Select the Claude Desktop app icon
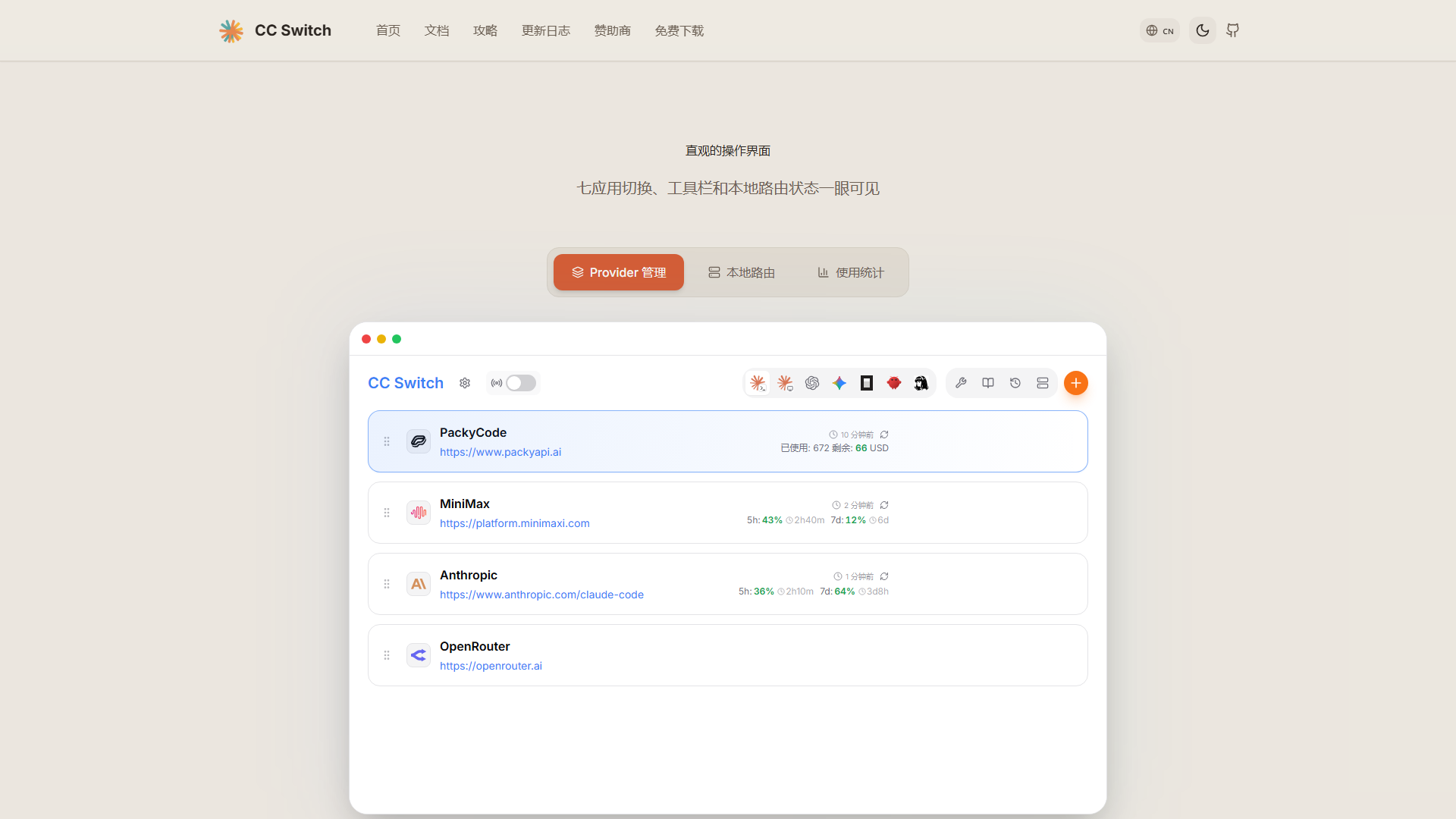 [785, 383]
